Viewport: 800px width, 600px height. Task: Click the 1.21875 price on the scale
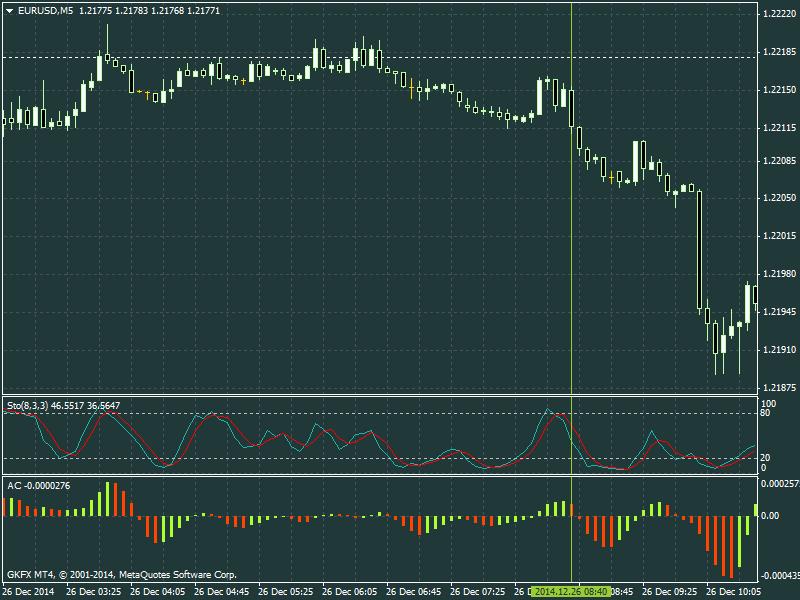(x=778, y=388)
